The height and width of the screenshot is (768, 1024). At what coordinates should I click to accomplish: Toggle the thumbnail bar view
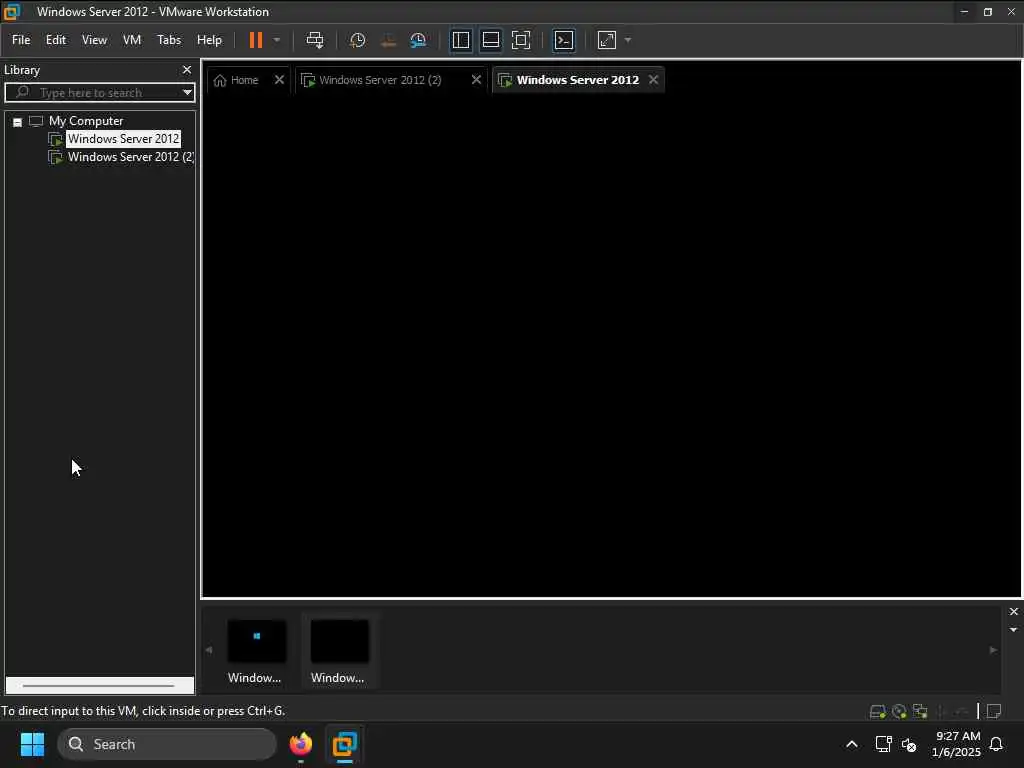[x=490, y=40]
